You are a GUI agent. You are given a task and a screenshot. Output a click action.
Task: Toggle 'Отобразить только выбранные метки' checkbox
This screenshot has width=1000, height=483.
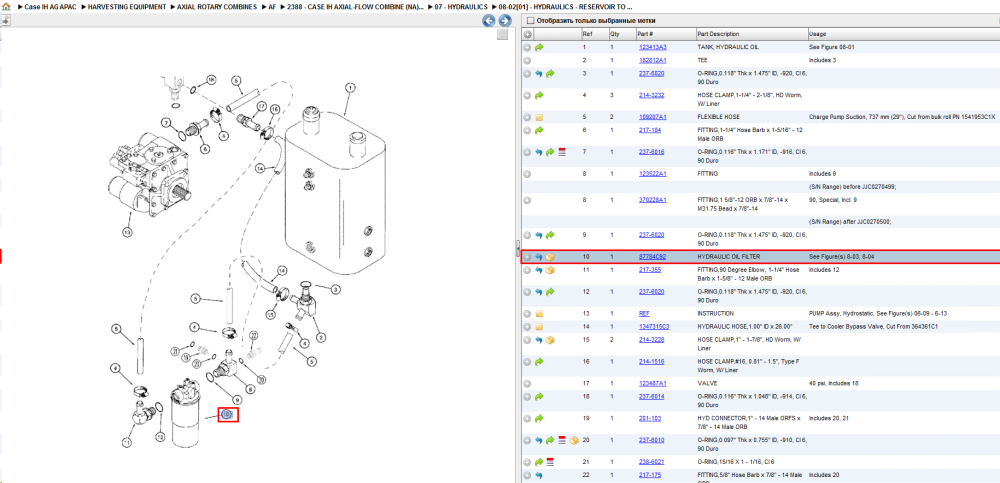click(x=530, y=20)
